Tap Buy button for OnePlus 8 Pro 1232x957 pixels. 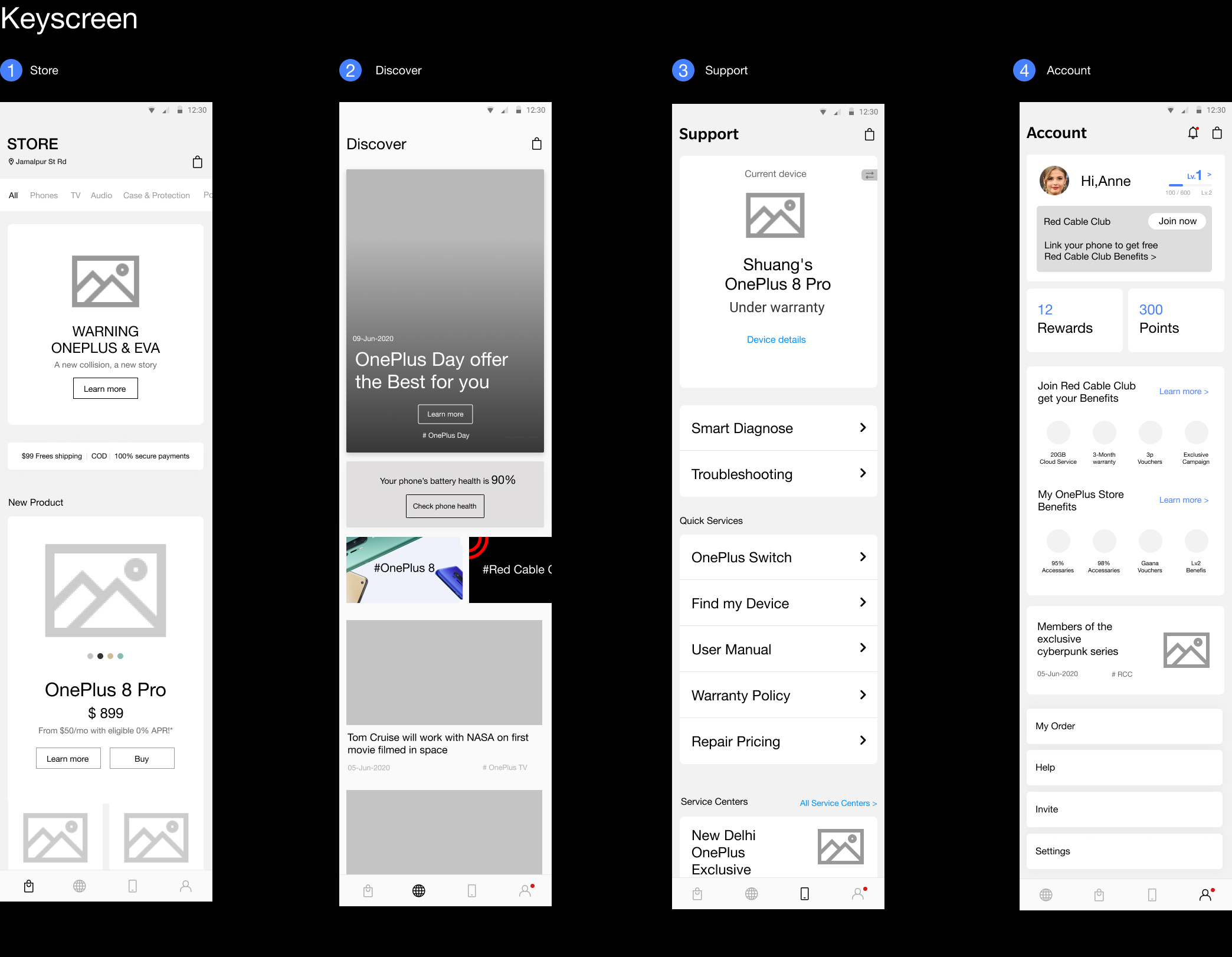(x=142, y=759)
